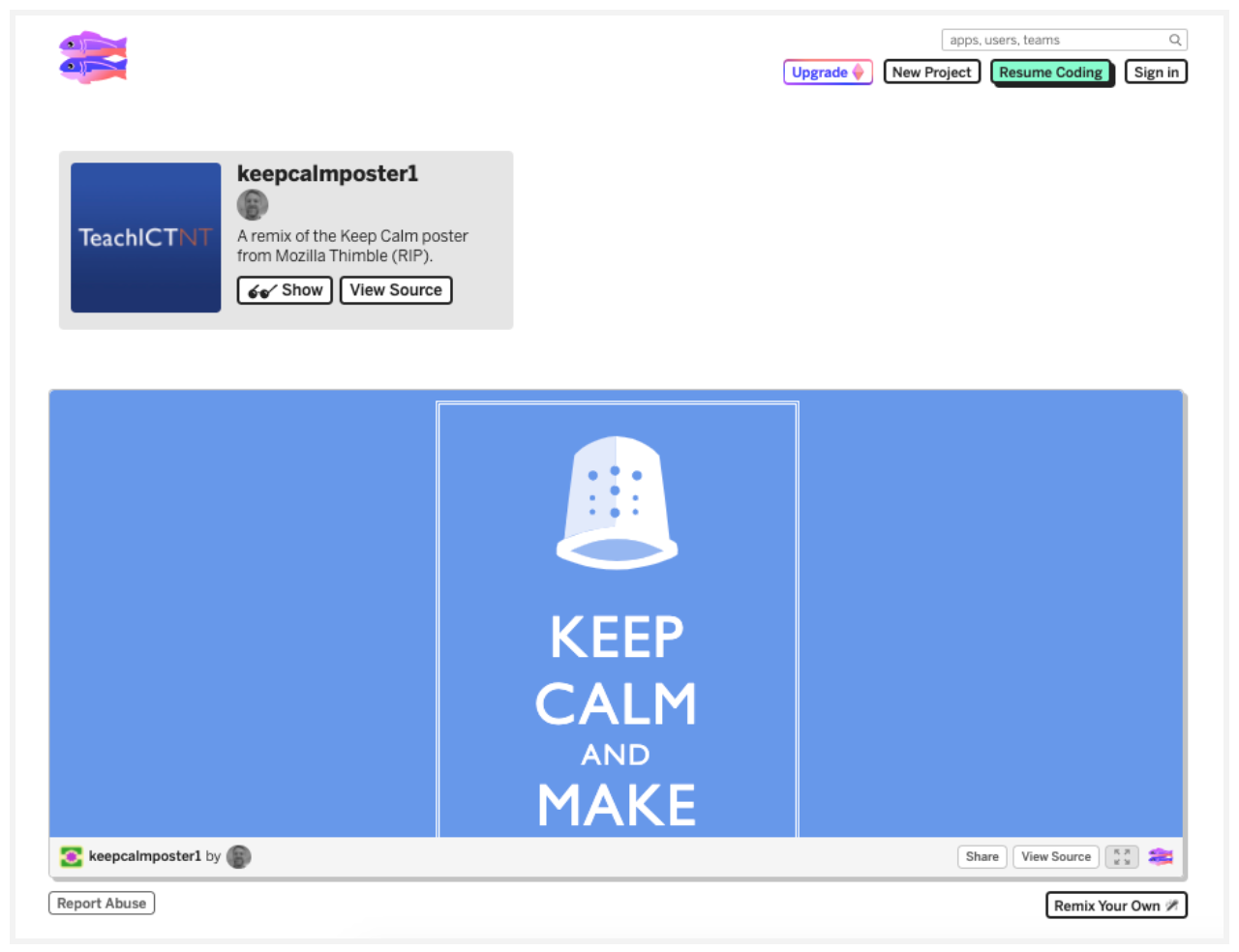Click the thimble icon on the poster
The width and height of the screenshot is (1239, 952).
coord(617,502)
